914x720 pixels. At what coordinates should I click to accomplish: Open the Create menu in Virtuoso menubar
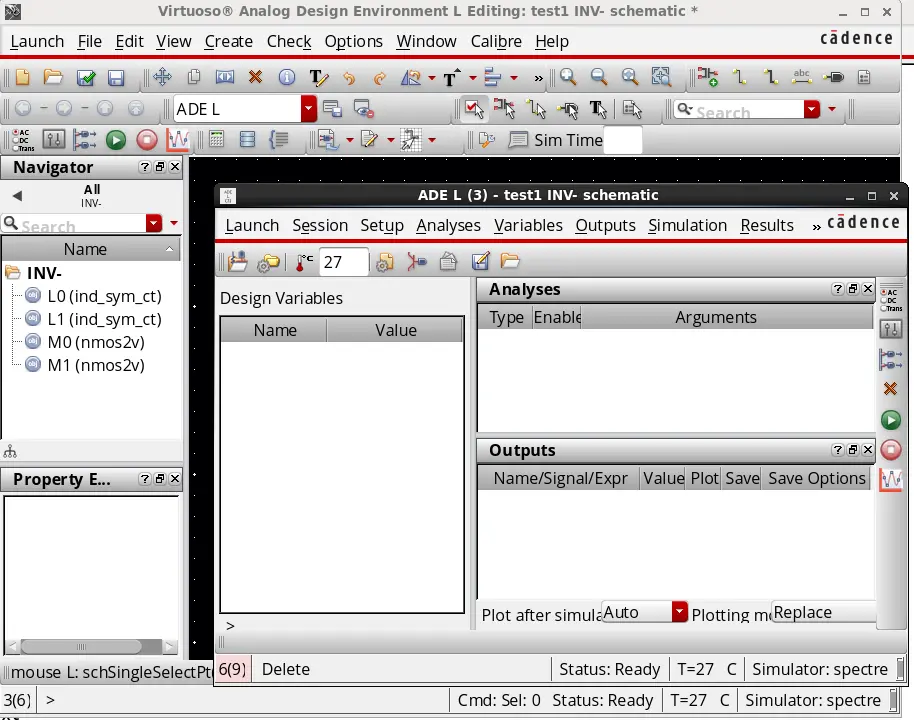(228, 41)
